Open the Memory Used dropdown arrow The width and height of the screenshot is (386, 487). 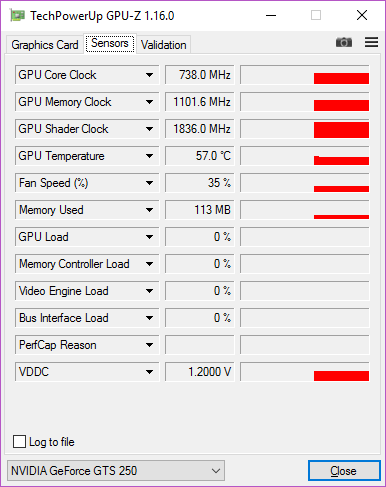(149, 210)
